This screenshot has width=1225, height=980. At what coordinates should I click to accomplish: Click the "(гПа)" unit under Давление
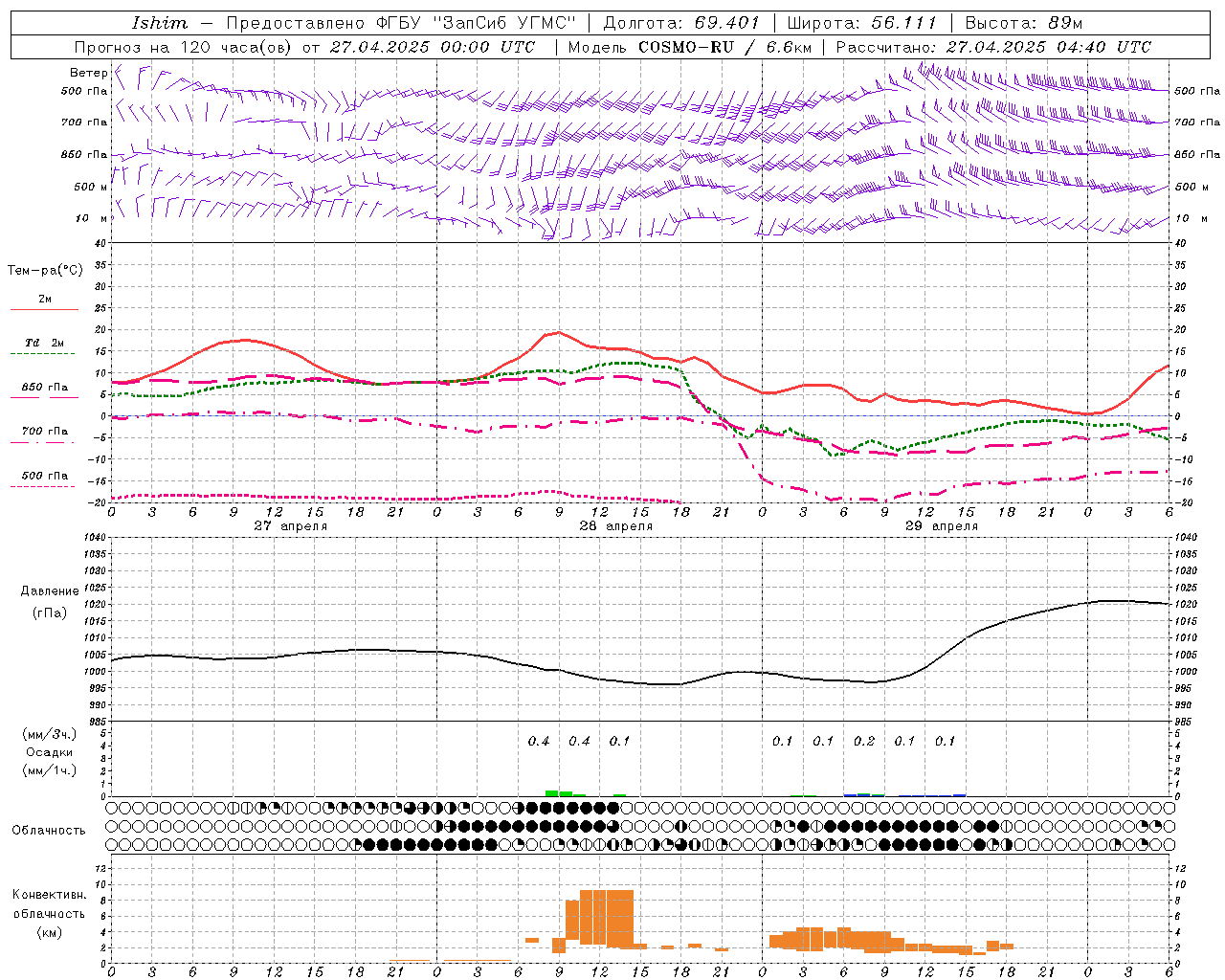(50, 613)
